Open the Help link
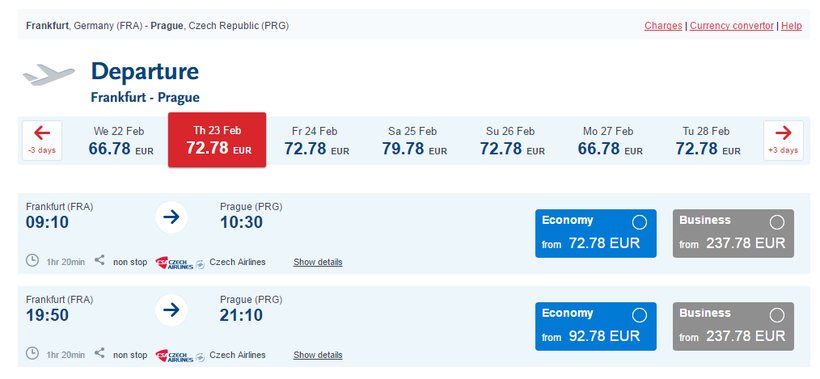Screen dimensions: 820x379 tap(791, 26)
